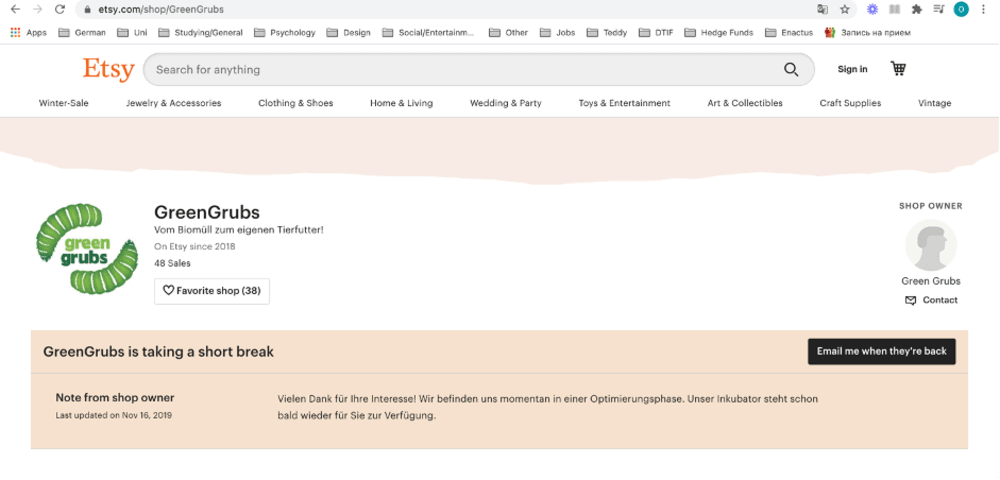This screenshot has height=480, width=1000.
Task: Bookmark this page with the star icon
Action: point(845,10)
